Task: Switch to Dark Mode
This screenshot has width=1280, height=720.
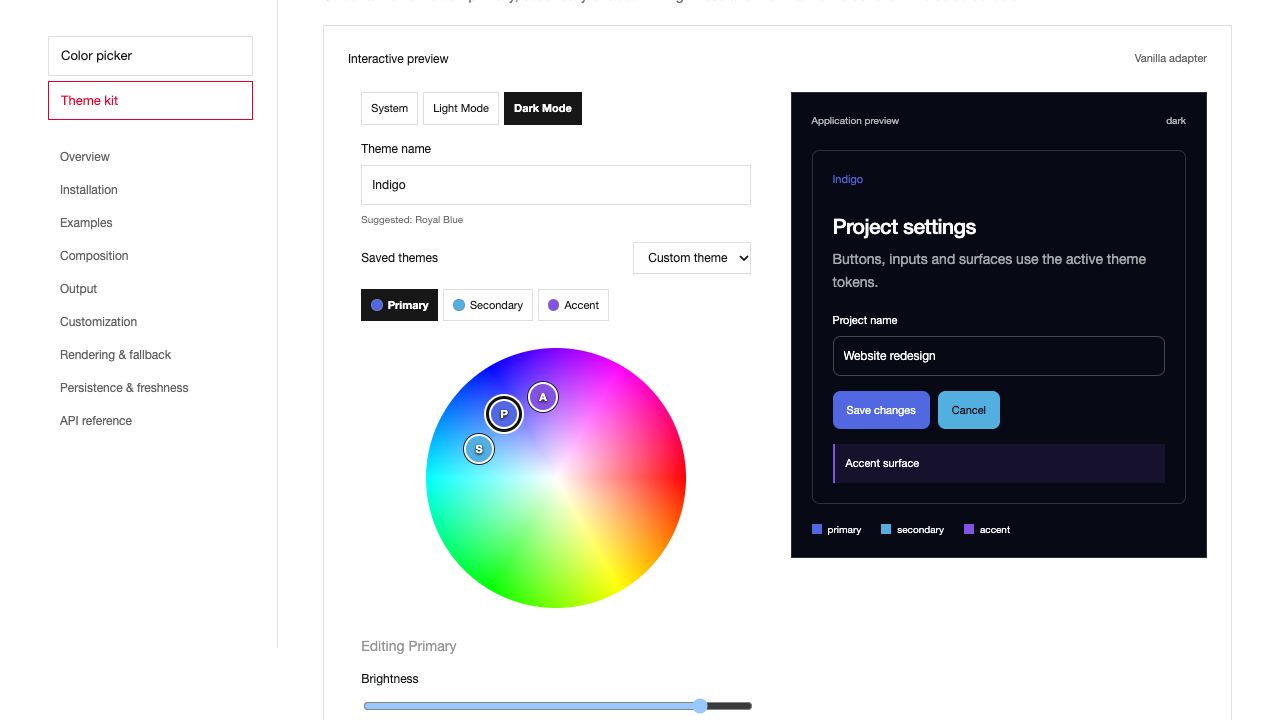Action: 543,108
